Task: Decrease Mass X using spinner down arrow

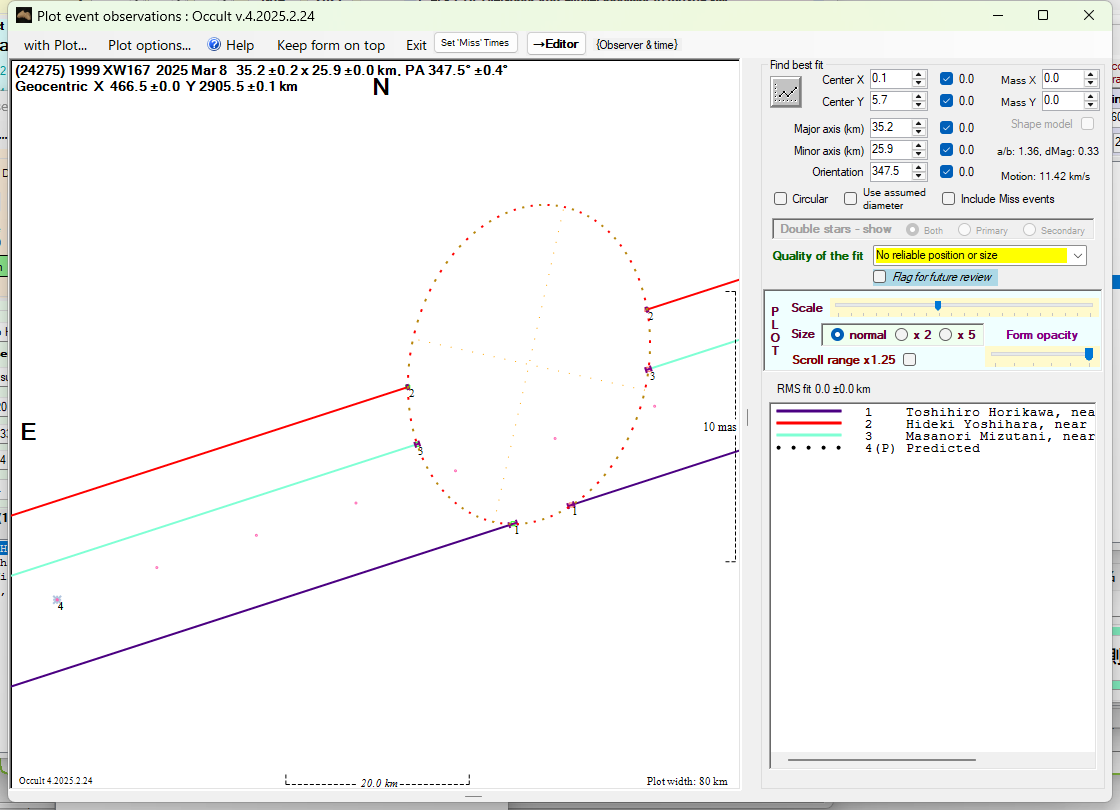Action: [1092, 83]
